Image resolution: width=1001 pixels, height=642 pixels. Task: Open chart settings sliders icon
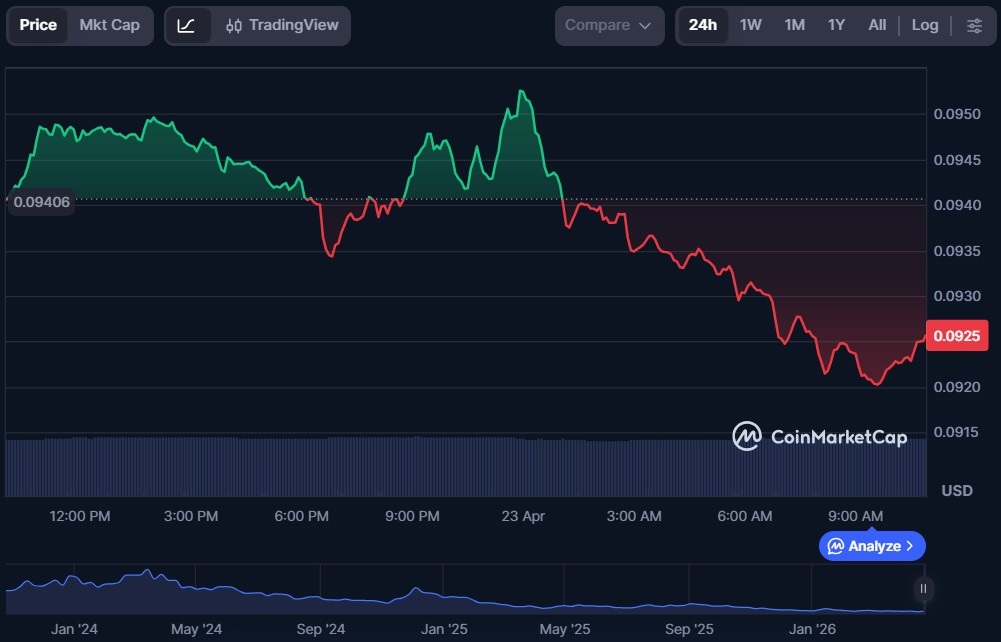pos(974,26)
